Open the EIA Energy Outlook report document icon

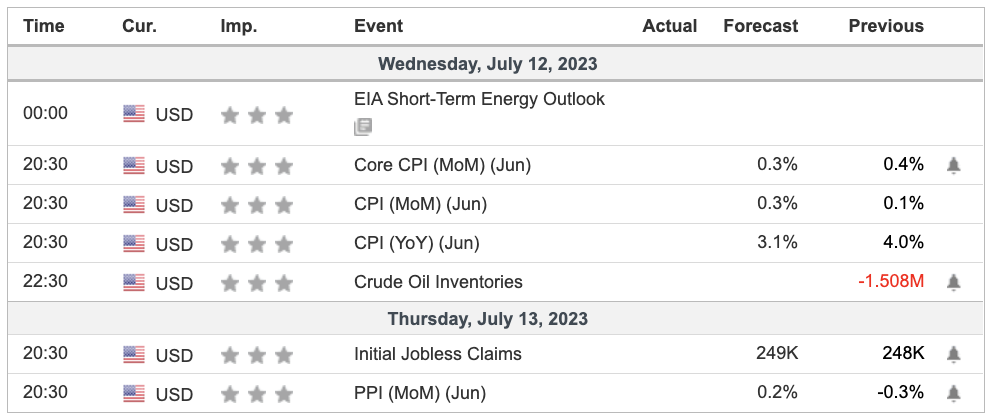coord(363,127)
